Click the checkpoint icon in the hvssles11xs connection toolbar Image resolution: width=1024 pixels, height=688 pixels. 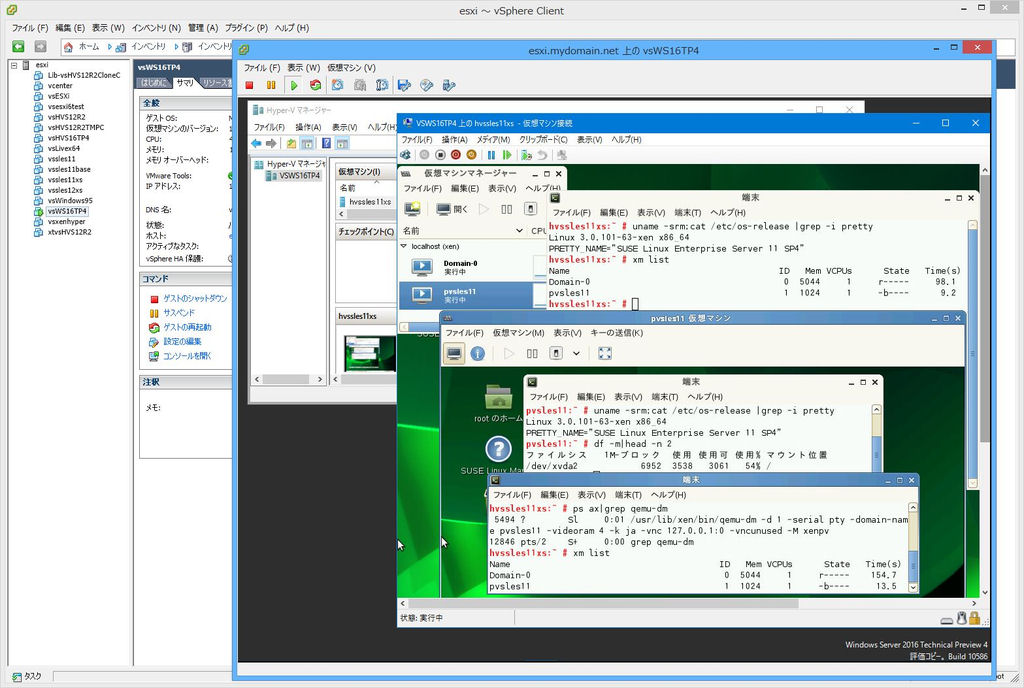[x=526, y=155]
